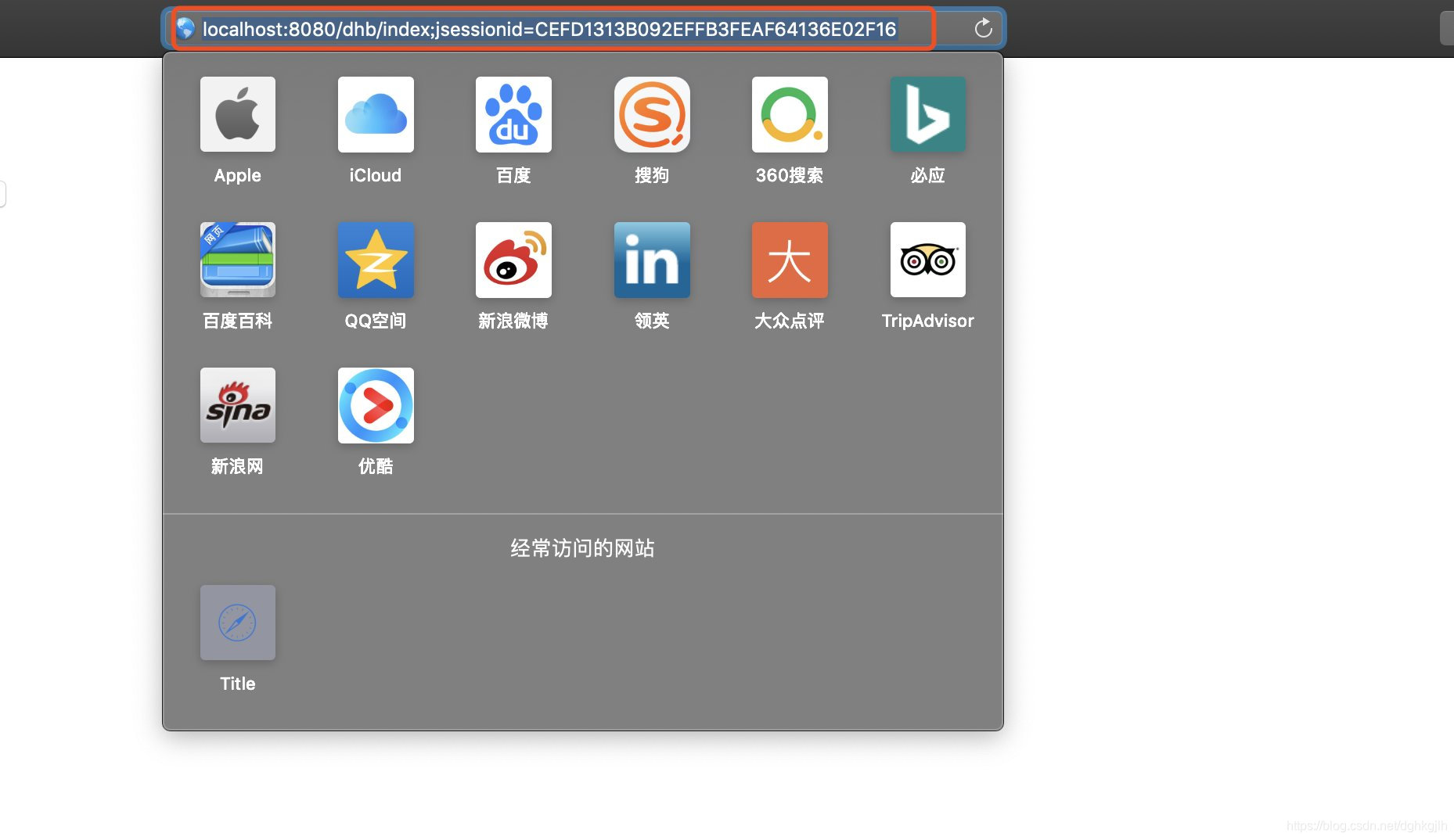Image resolution: width=1454 pixels, height=840 pixels.
Task: Reload the page with the refresh icon
Action: tap(984, 29)
